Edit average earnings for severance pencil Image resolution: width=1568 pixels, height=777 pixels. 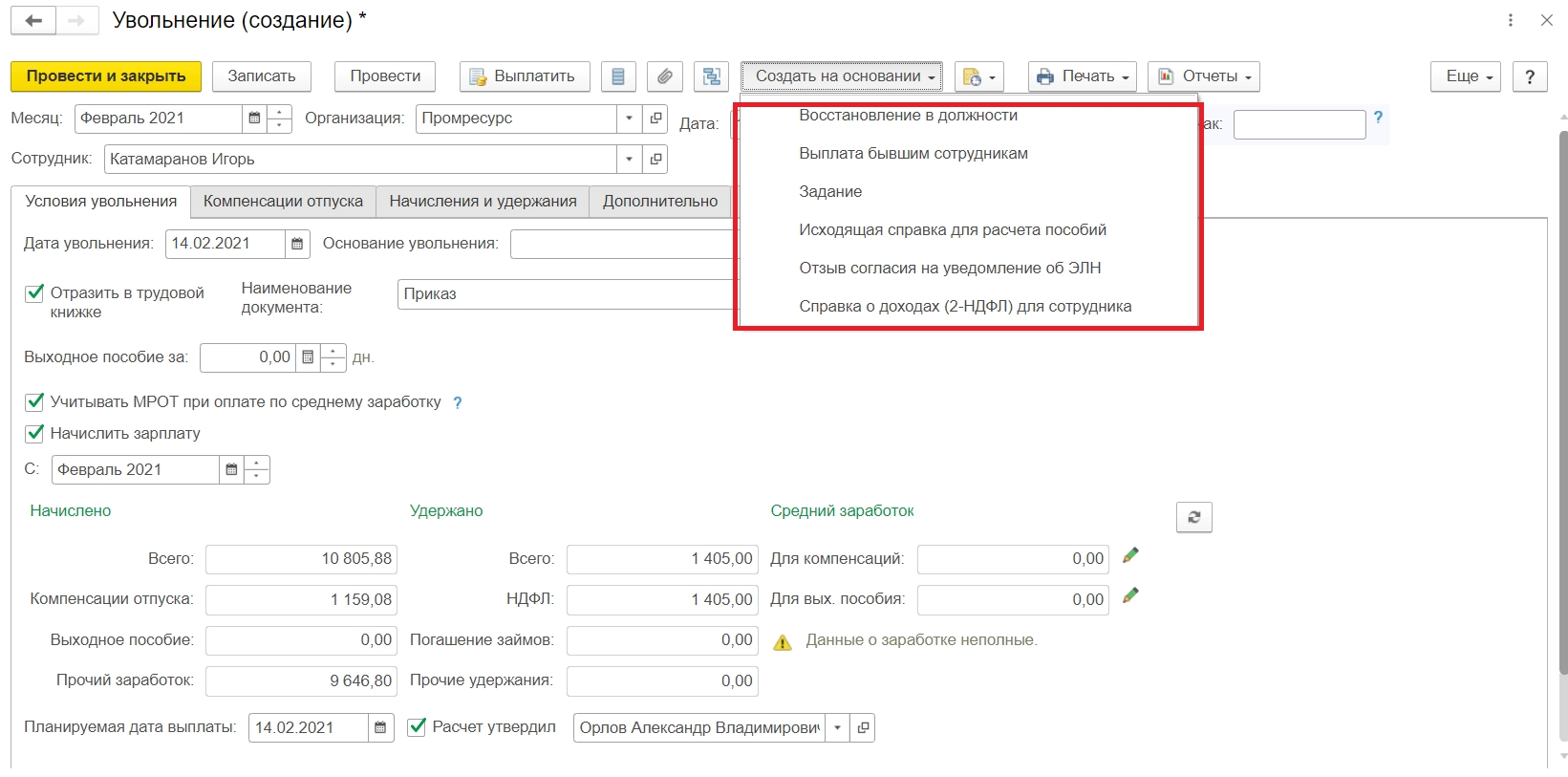coord(1130,595)
